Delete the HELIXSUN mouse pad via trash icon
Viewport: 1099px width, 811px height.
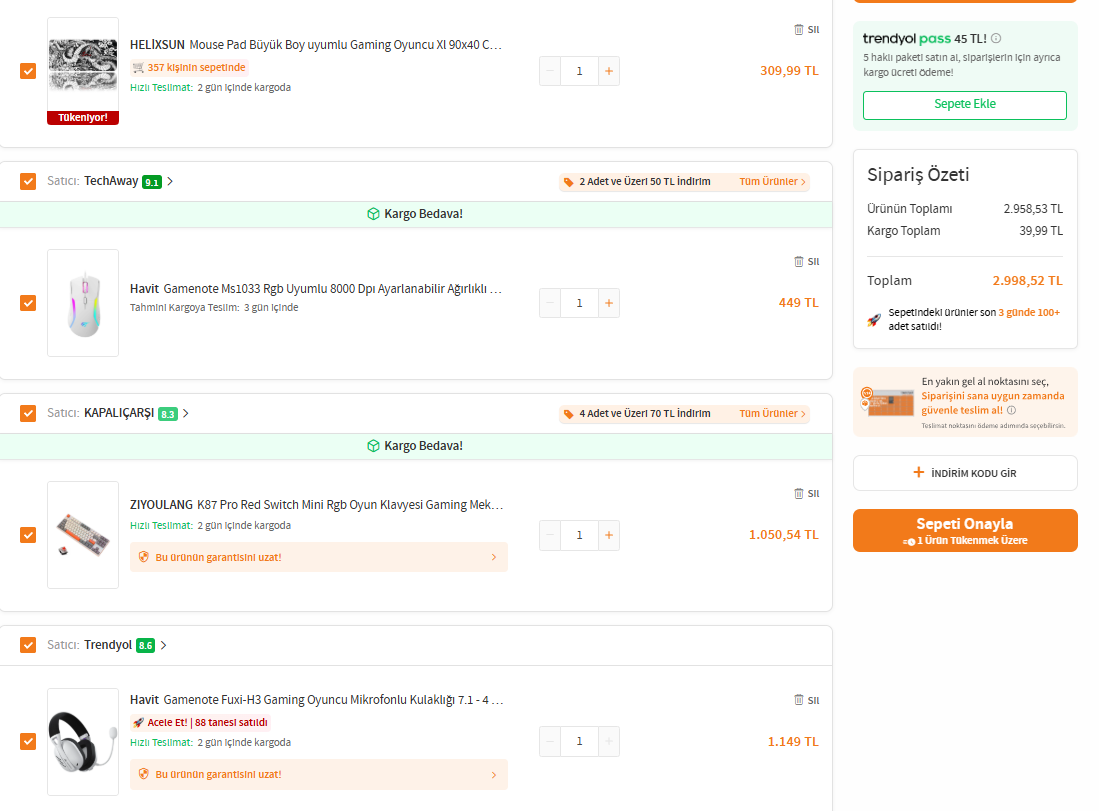pos(798,29)
